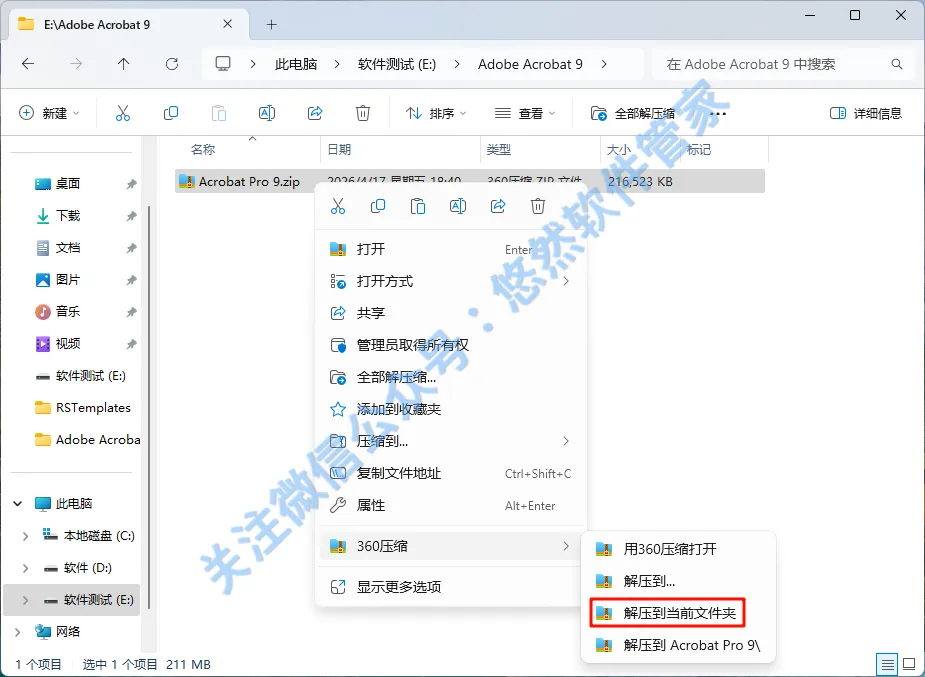925x677 pixels.
Task: Click the toolbar Delete trash icon
Action: [363, 113]
